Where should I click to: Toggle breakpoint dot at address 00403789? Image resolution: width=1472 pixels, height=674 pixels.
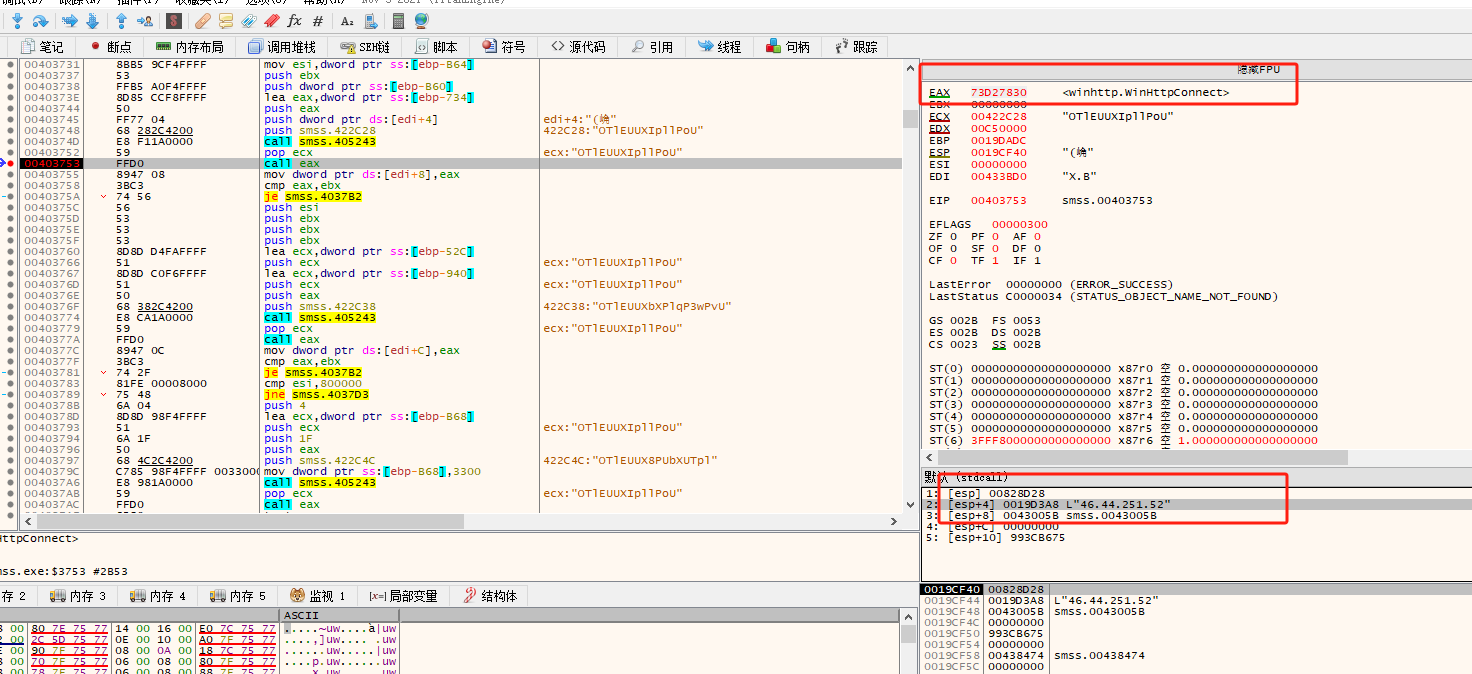[x=10, y=394]
